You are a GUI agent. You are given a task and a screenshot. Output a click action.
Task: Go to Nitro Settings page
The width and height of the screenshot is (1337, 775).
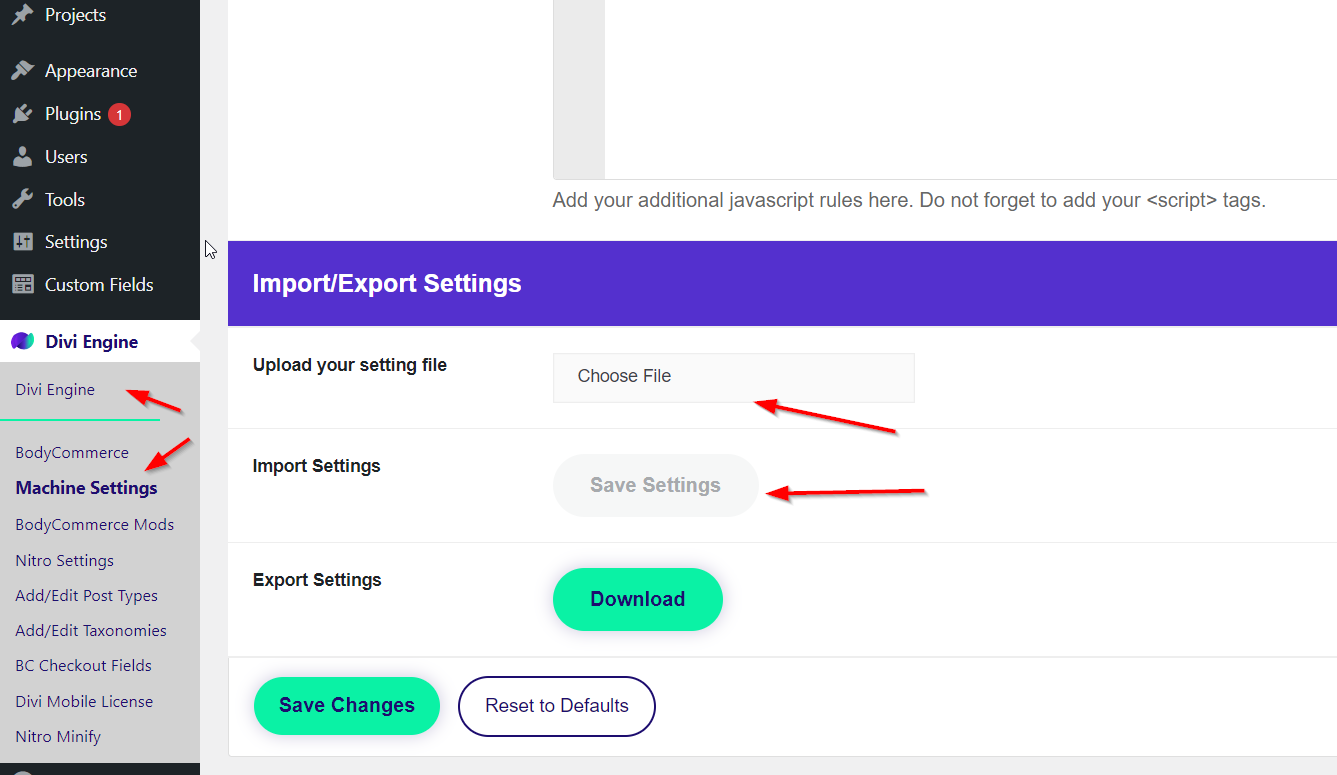[x=65, y=561]
